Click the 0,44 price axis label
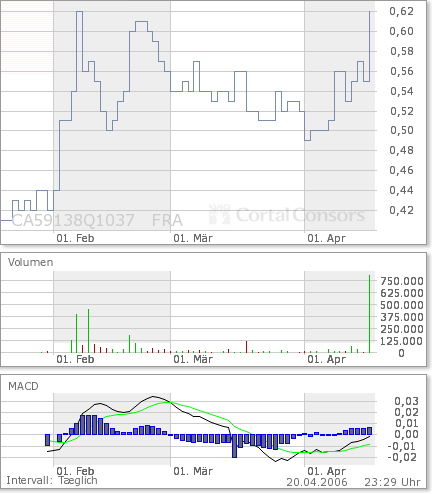432x494 pixels. click(402, 190)
